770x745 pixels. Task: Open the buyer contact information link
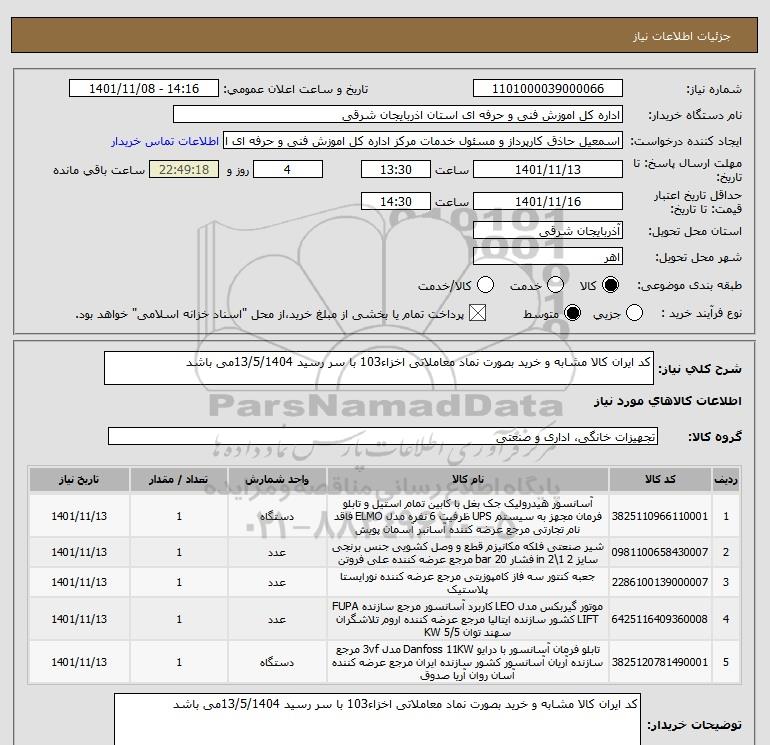(x=165, y=141)
